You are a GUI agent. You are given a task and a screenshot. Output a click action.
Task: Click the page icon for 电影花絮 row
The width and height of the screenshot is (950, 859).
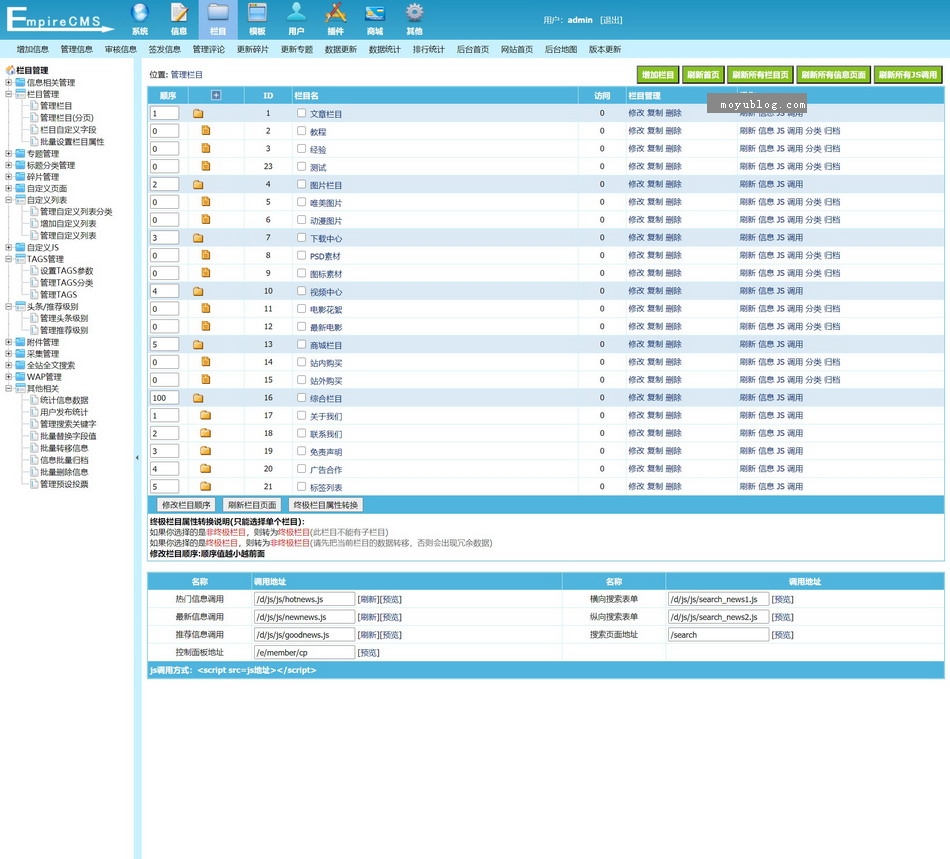(x=206, y=308)
